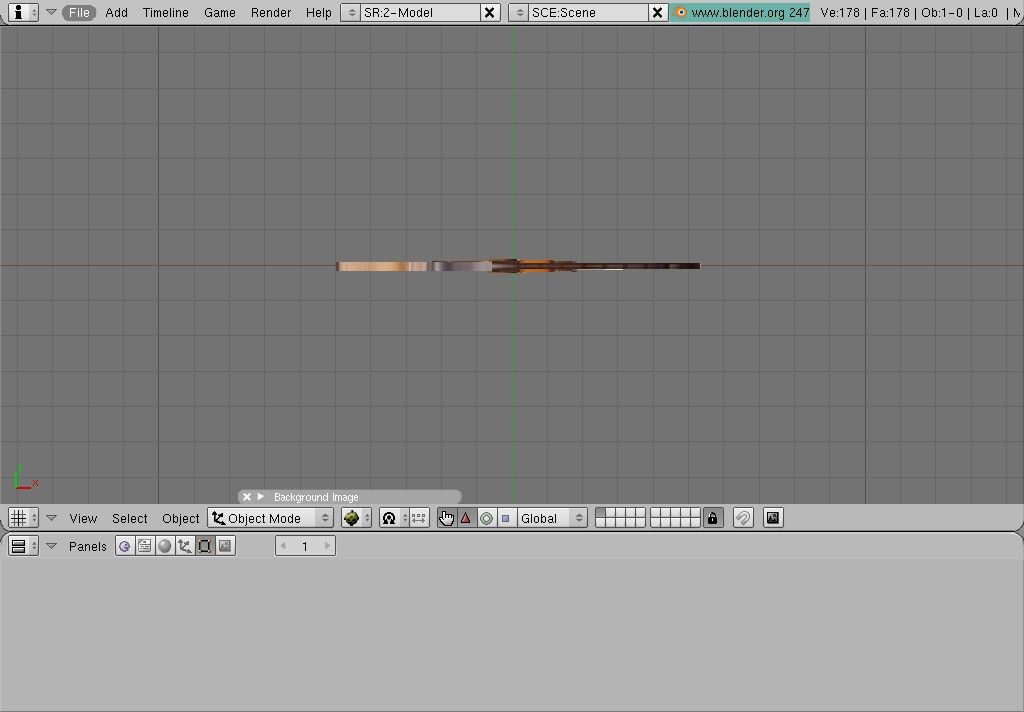Toggle the 3D transform manipulator hand icon
The image size is (1024, 712).
tap(446, 518)
